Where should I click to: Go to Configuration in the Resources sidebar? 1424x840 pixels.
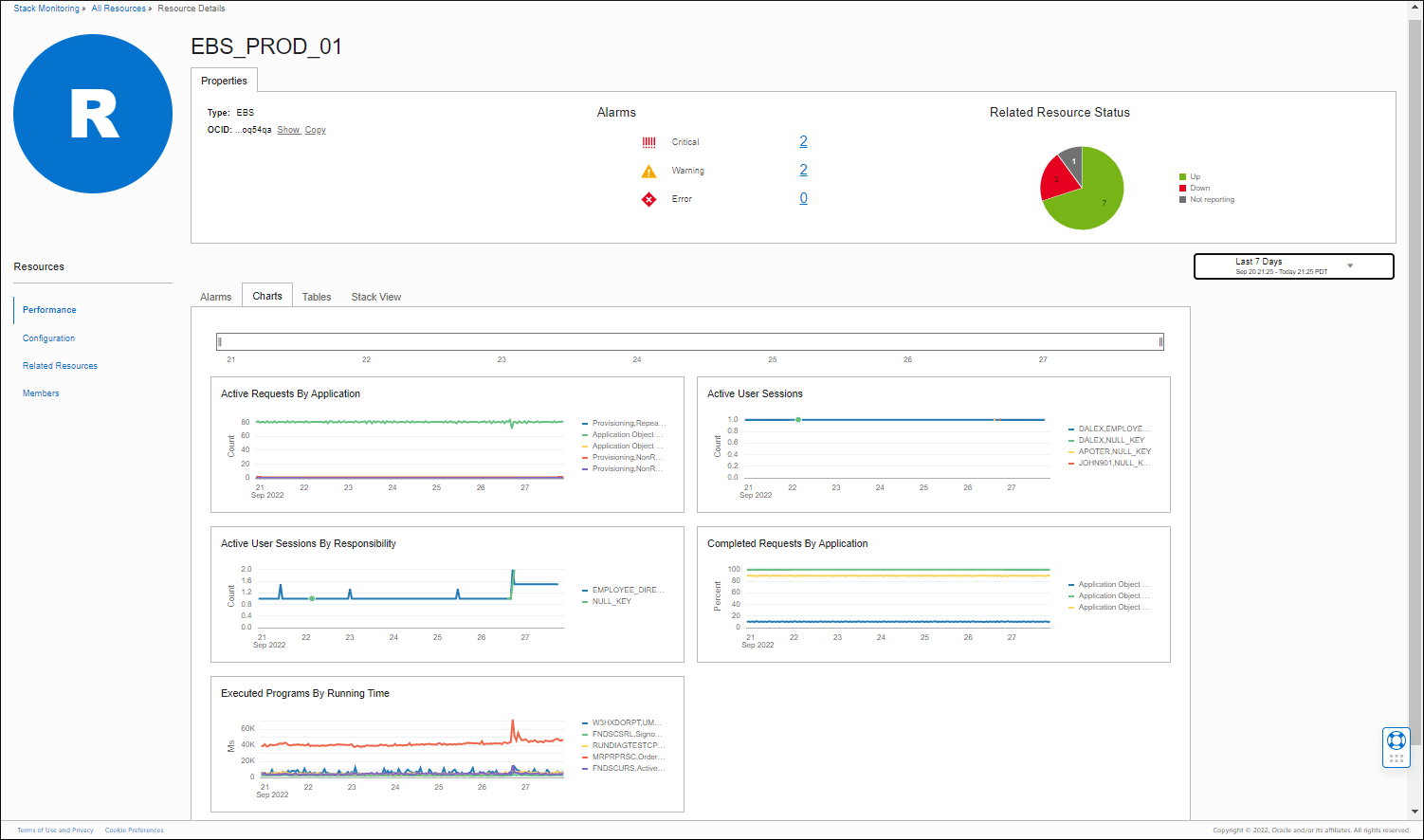pyautogui.click(x=48, y=338)
